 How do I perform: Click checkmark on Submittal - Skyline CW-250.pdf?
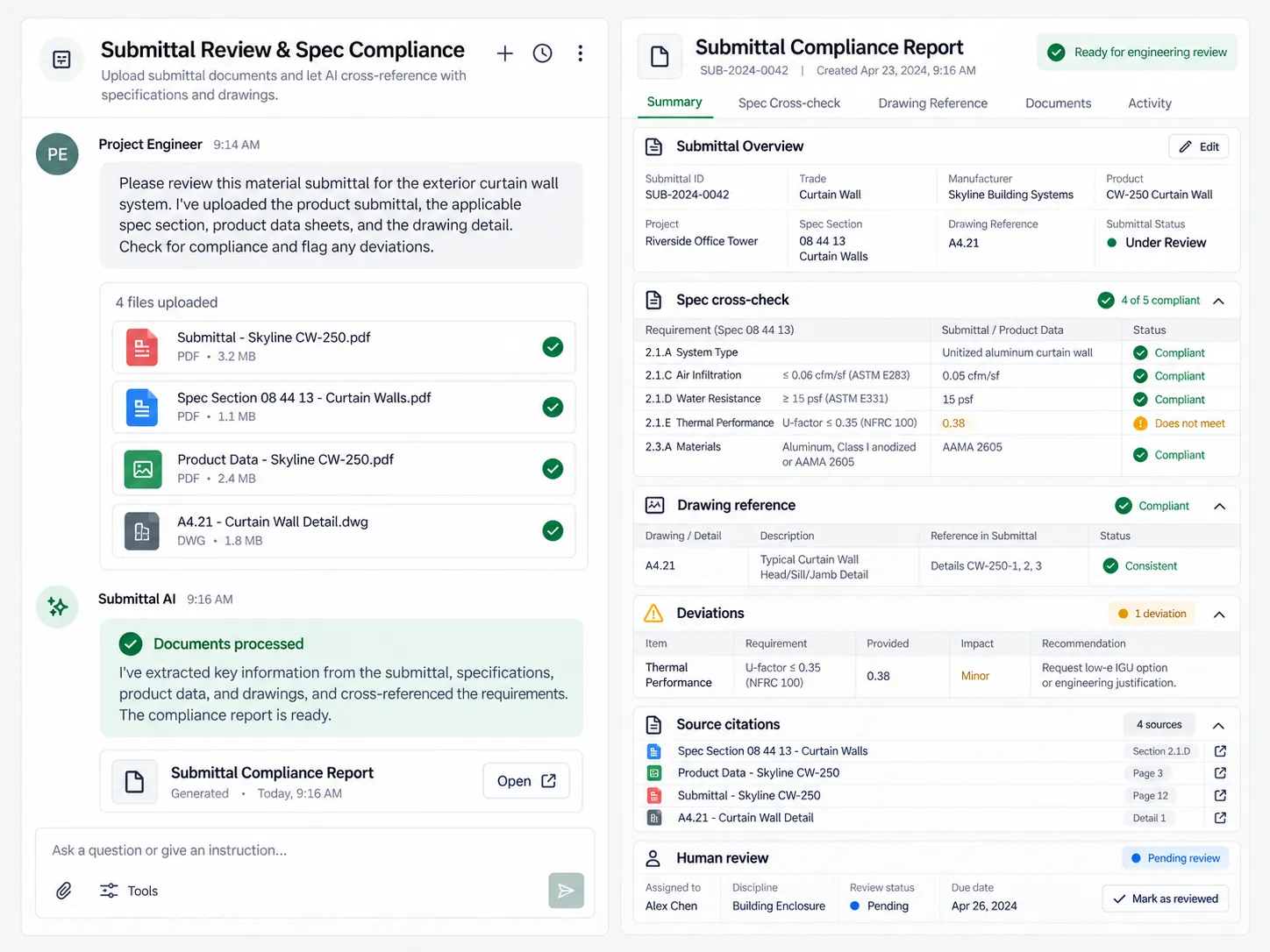point(553,347)
